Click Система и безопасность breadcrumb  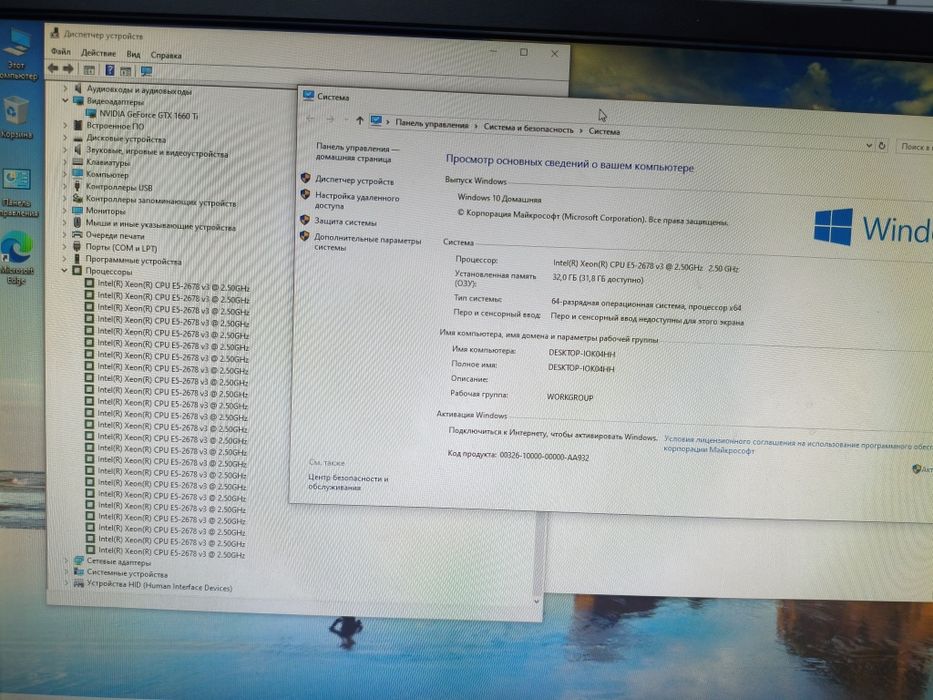pyautogui.click(x=528, y=129)
